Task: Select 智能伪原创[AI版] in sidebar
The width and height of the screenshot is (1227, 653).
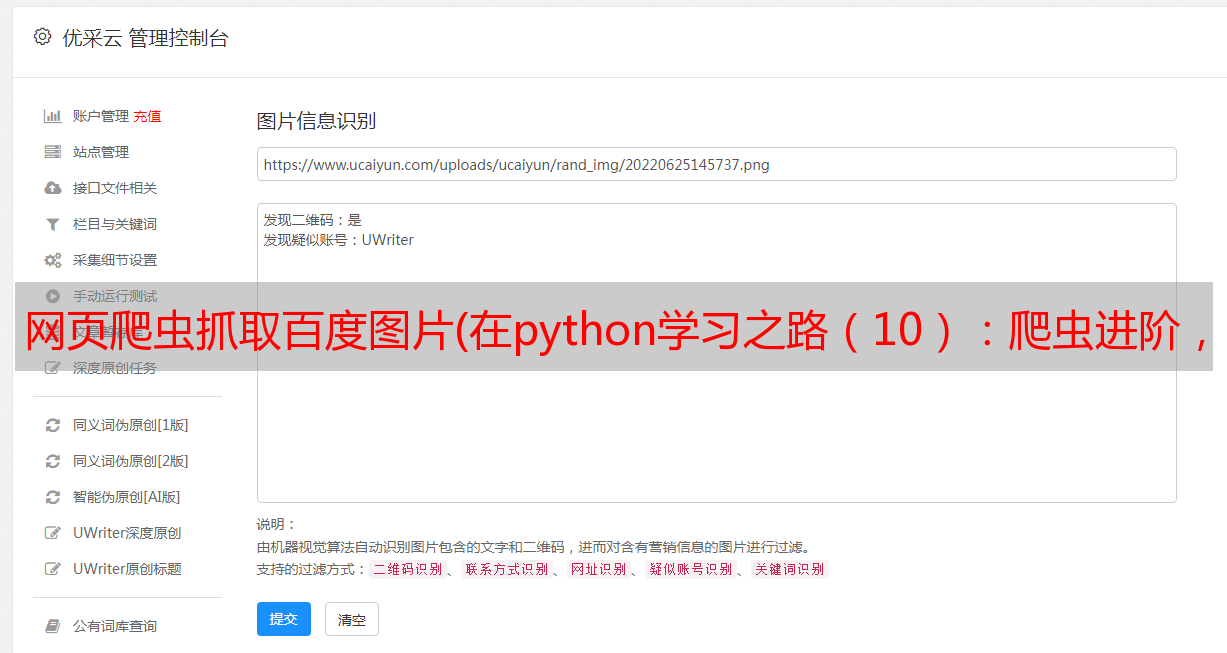Action: pos(127,497)
